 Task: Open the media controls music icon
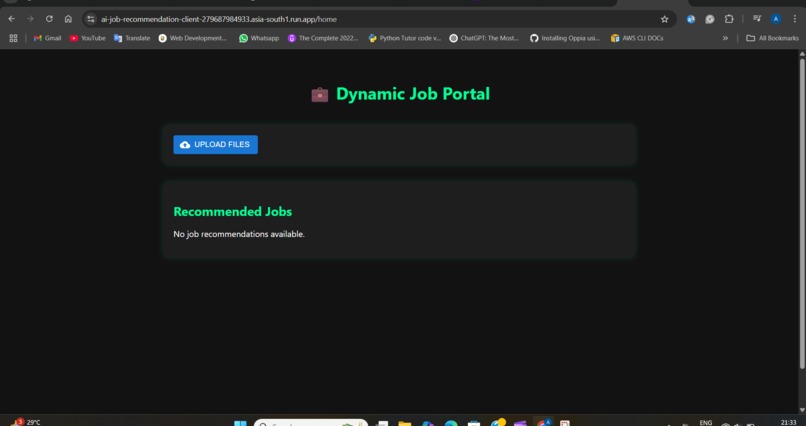[757, 19]
